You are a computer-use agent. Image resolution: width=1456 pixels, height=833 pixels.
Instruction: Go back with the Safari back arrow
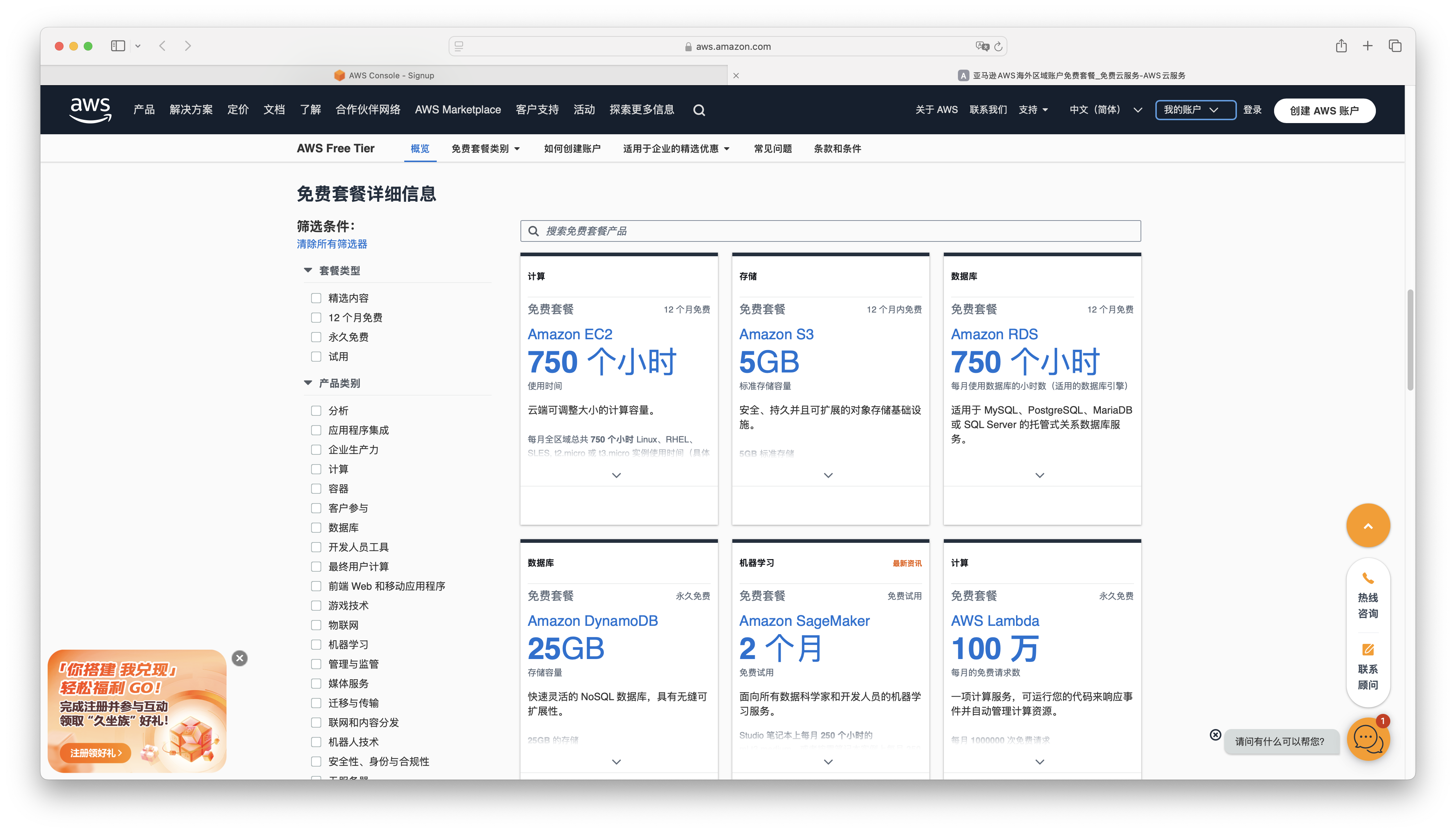[162, 46]
